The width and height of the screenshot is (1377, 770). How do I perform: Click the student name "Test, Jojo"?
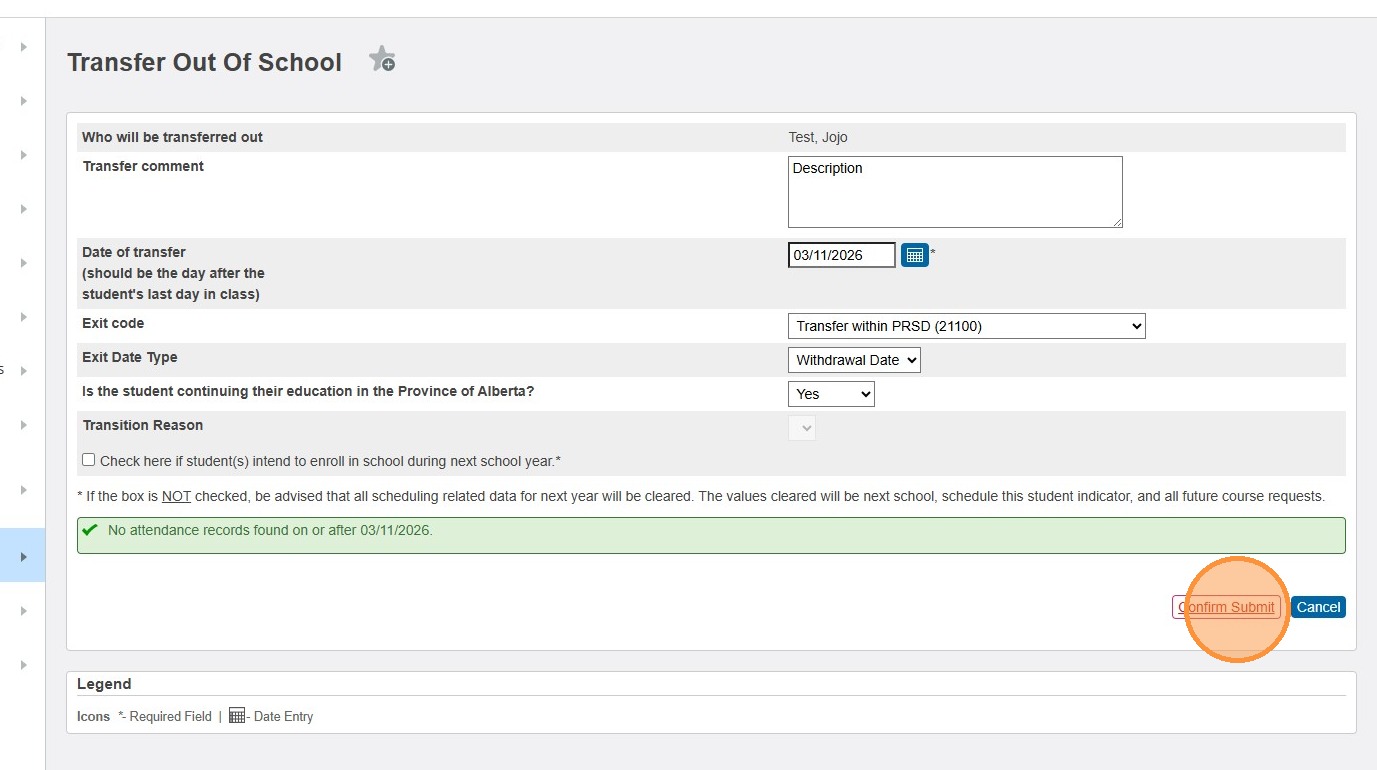(817, 137)
